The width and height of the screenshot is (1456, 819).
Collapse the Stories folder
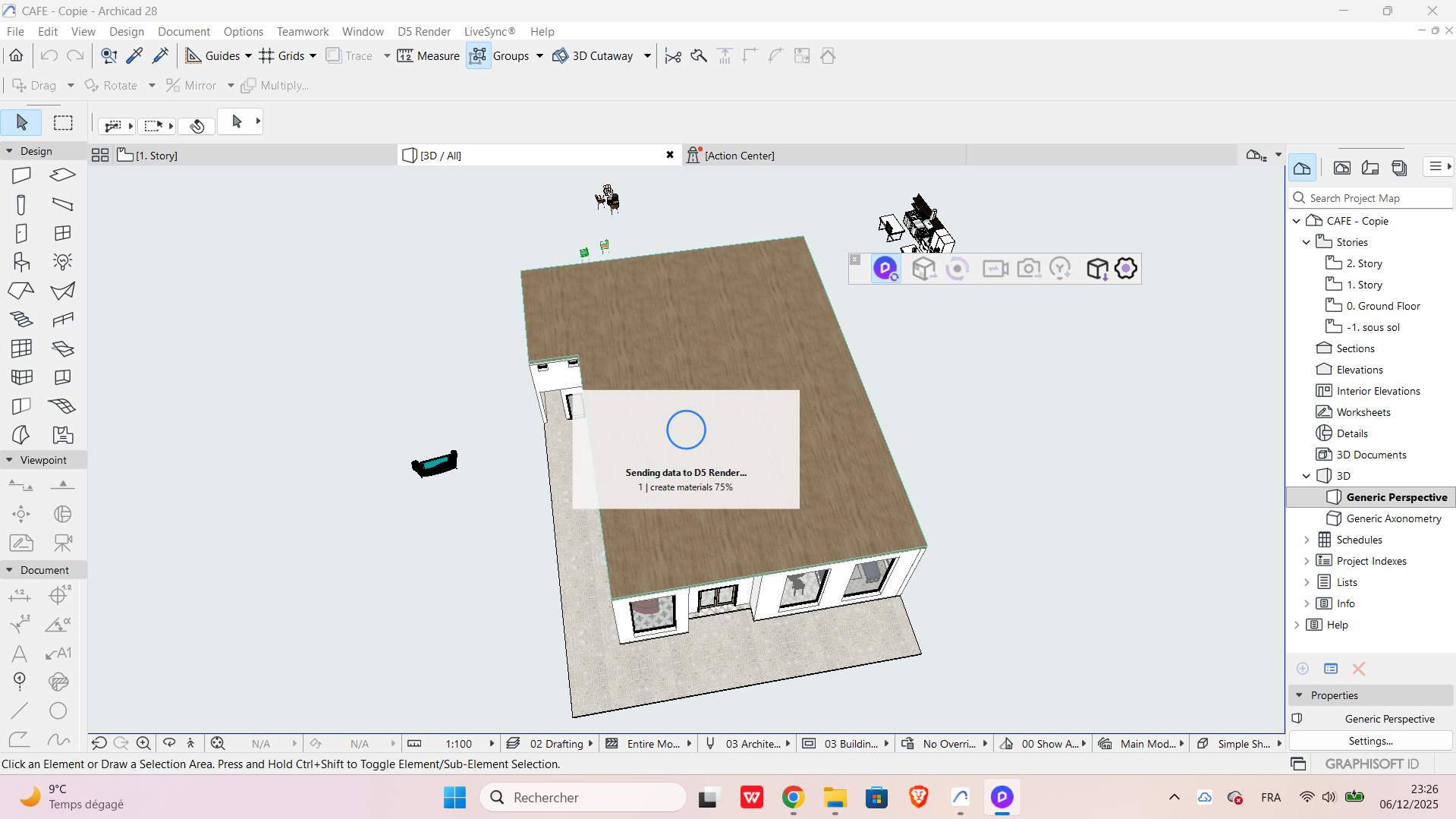tap(1307, 242)
